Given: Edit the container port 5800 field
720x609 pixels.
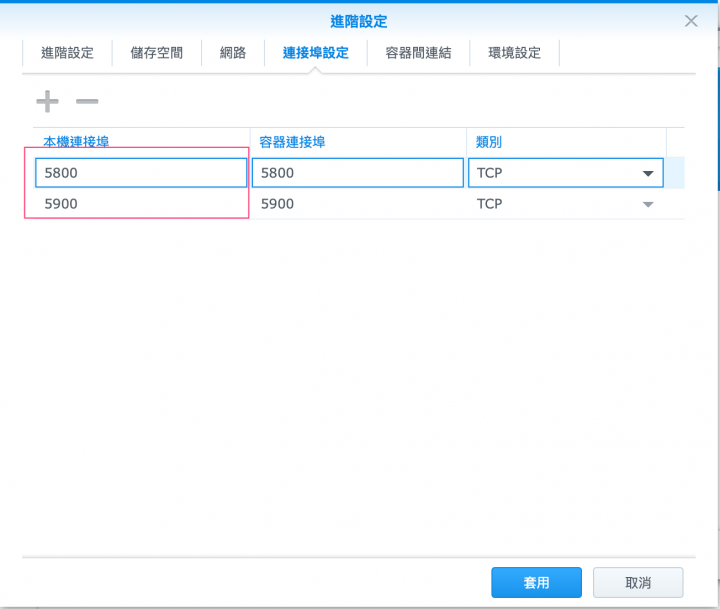Looking at the screenshot, I should [x=358, y=173].
